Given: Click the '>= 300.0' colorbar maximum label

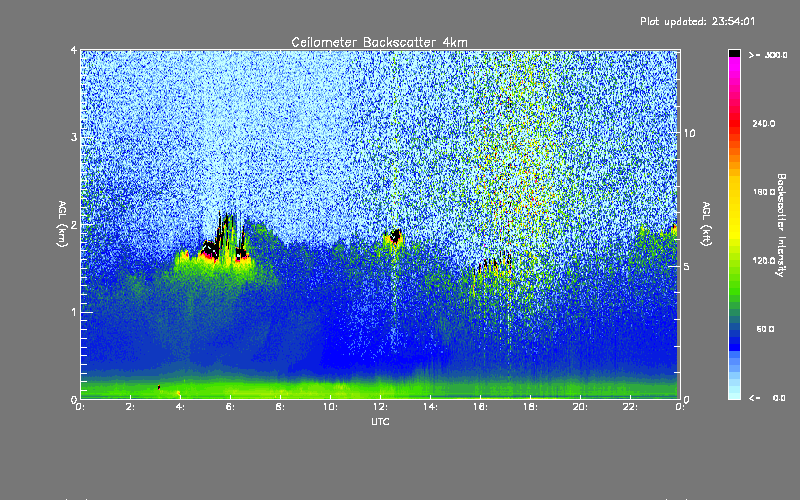Looking at the screenshot, I should pos(768,55).
